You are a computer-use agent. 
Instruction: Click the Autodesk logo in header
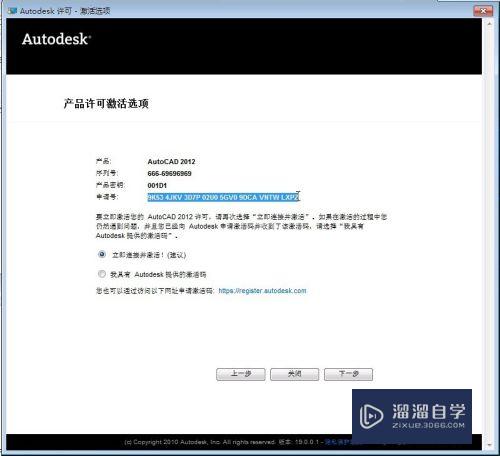pyautogui.click(x=56, y=39)
